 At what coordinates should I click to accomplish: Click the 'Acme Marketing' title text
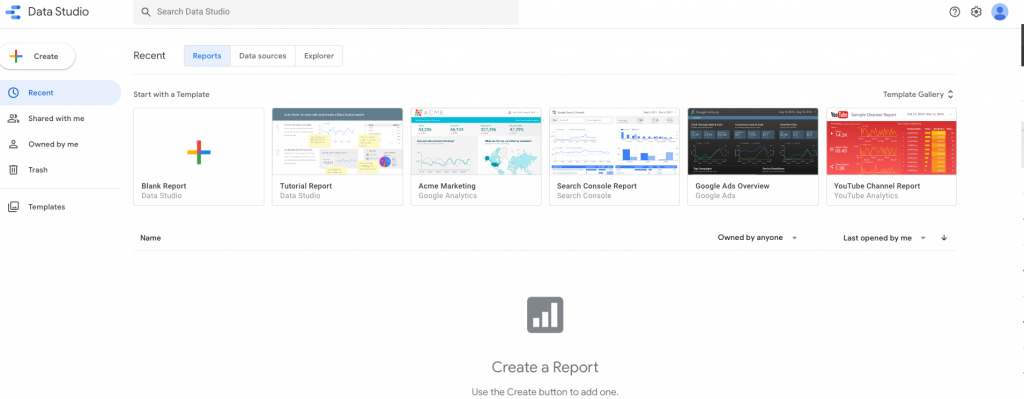click(x=447, y=186)
